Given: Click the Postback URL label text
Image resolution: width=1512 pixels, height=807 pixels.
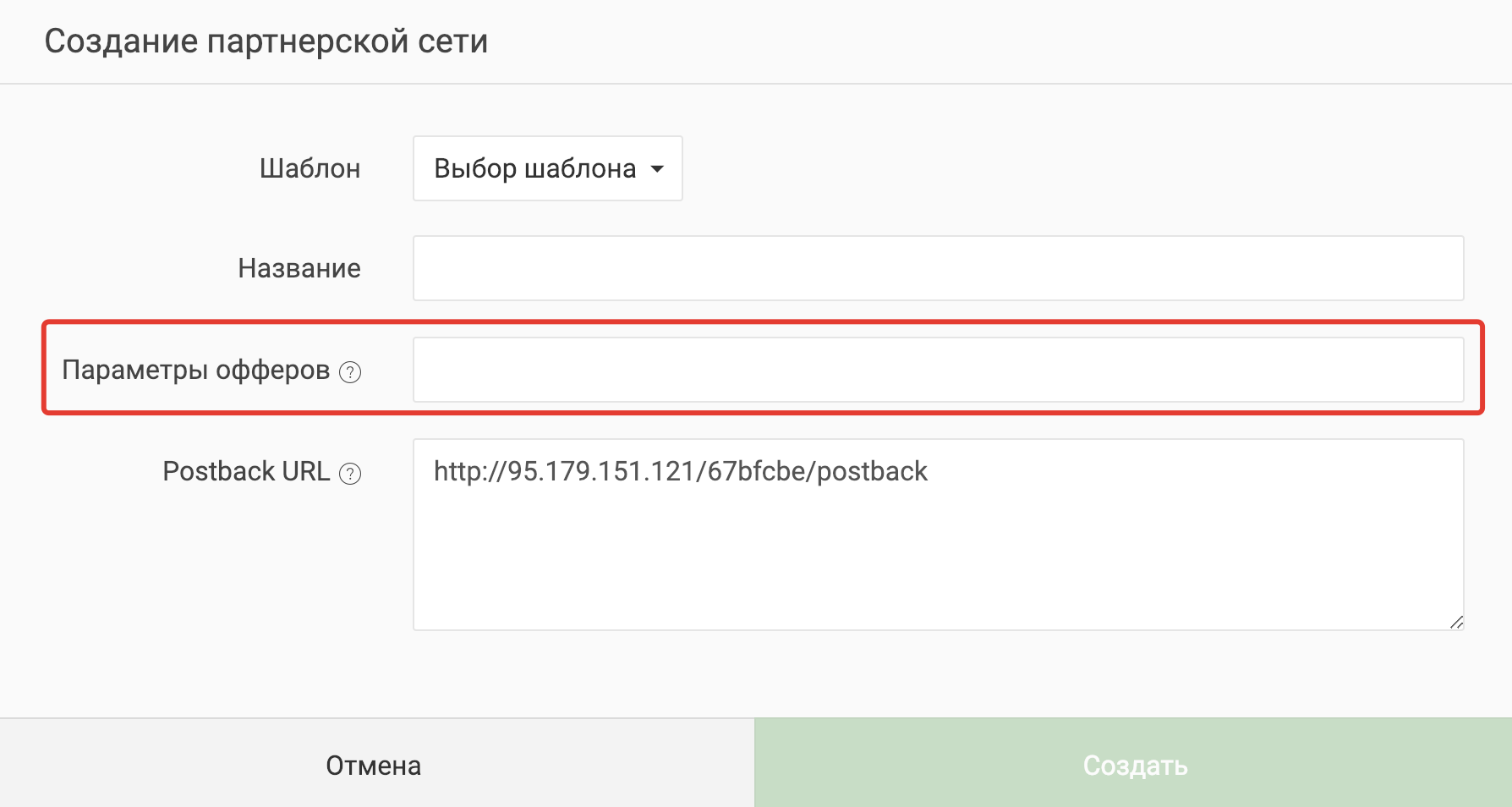Looking at the screenshot, I should click(x=246, y=471).
